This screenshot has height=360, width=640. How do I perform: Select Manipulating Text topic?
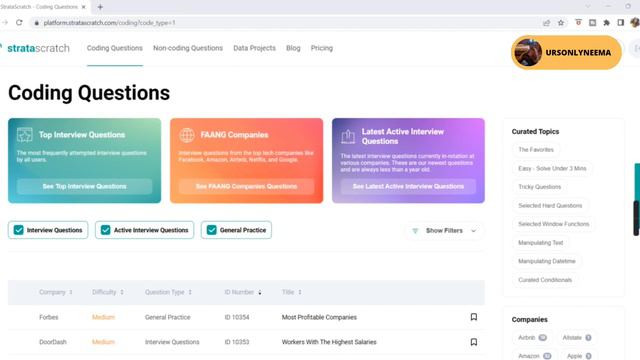(540, 243)
